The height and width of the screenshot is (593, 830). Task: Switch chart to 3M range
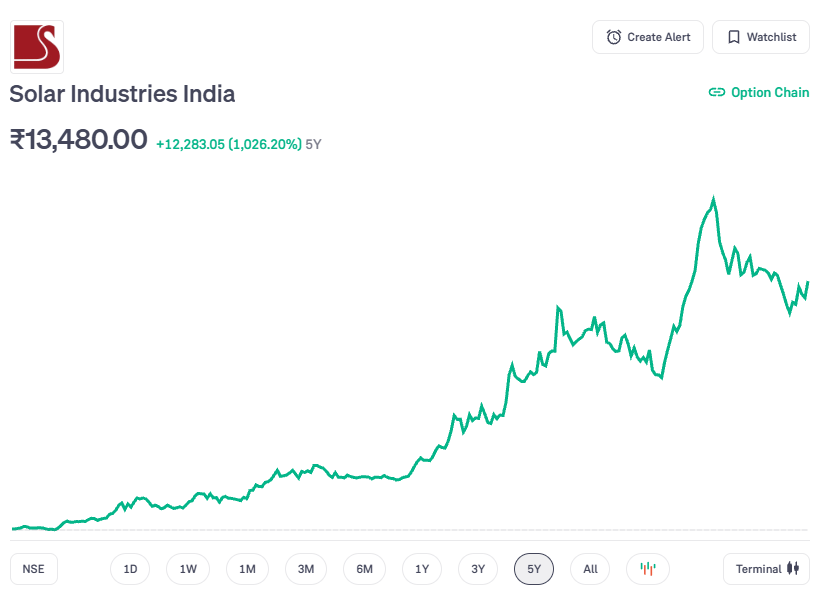[x=306, y=569]
